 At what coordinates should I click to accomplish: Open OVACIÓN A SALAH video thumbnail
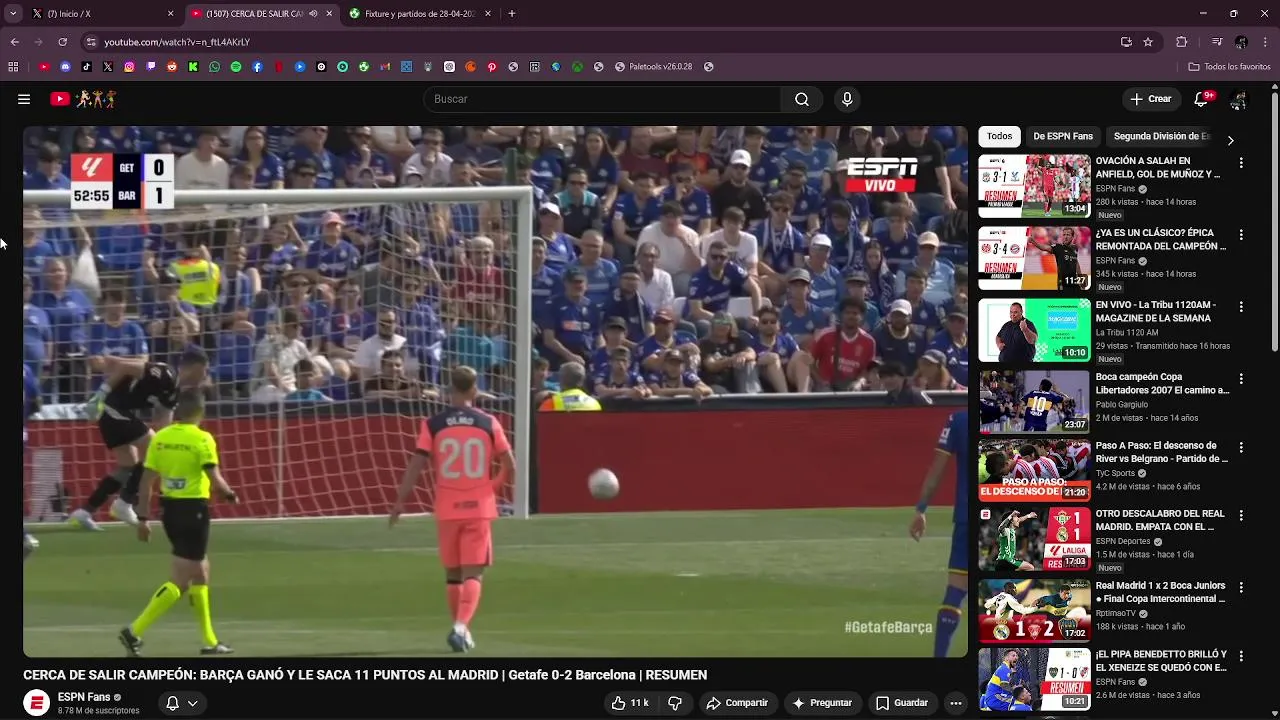(x=1034, y=186)
